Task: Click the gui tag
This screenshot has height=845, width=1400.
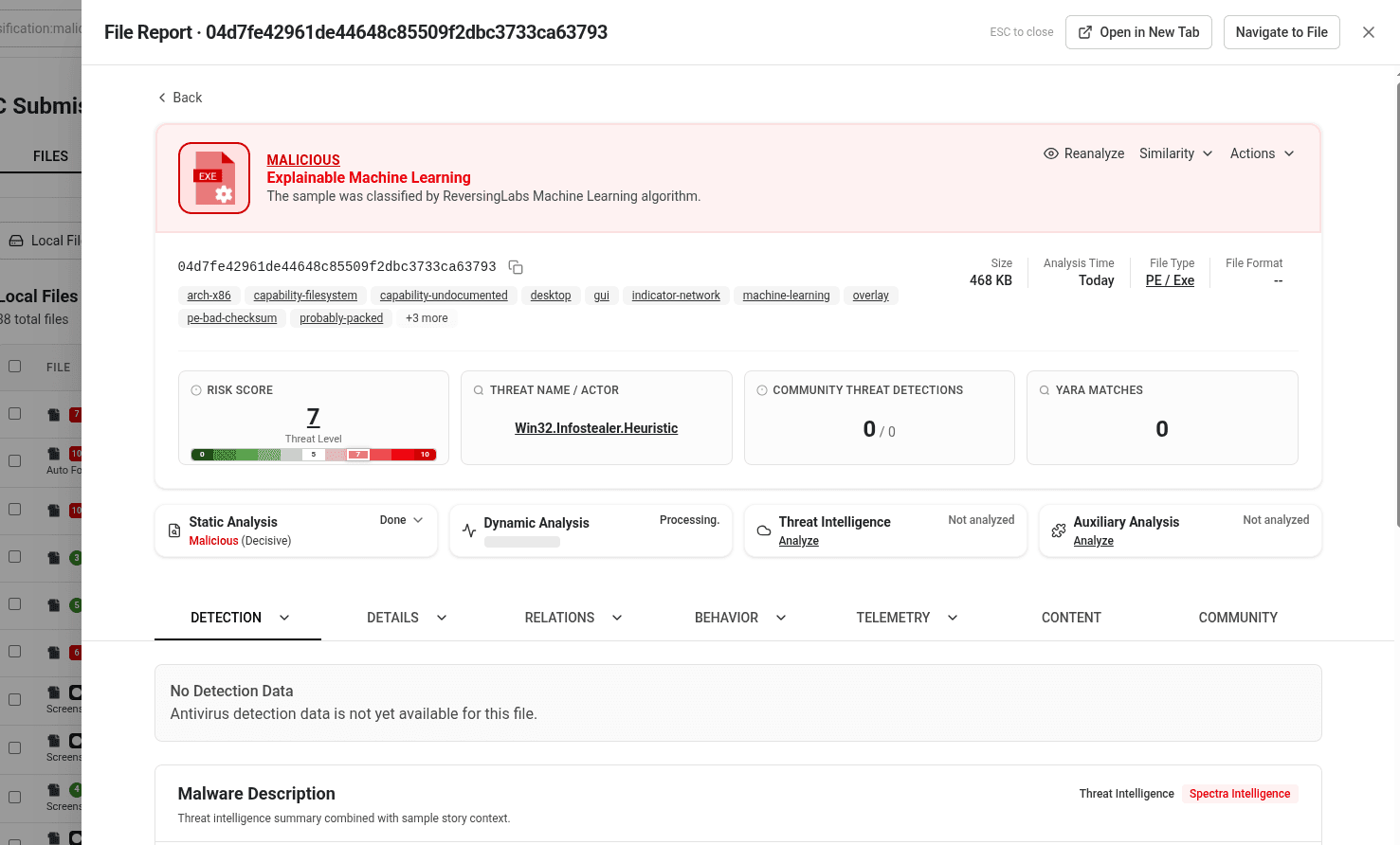Action: pyautogui.click(x=601, y=296)
